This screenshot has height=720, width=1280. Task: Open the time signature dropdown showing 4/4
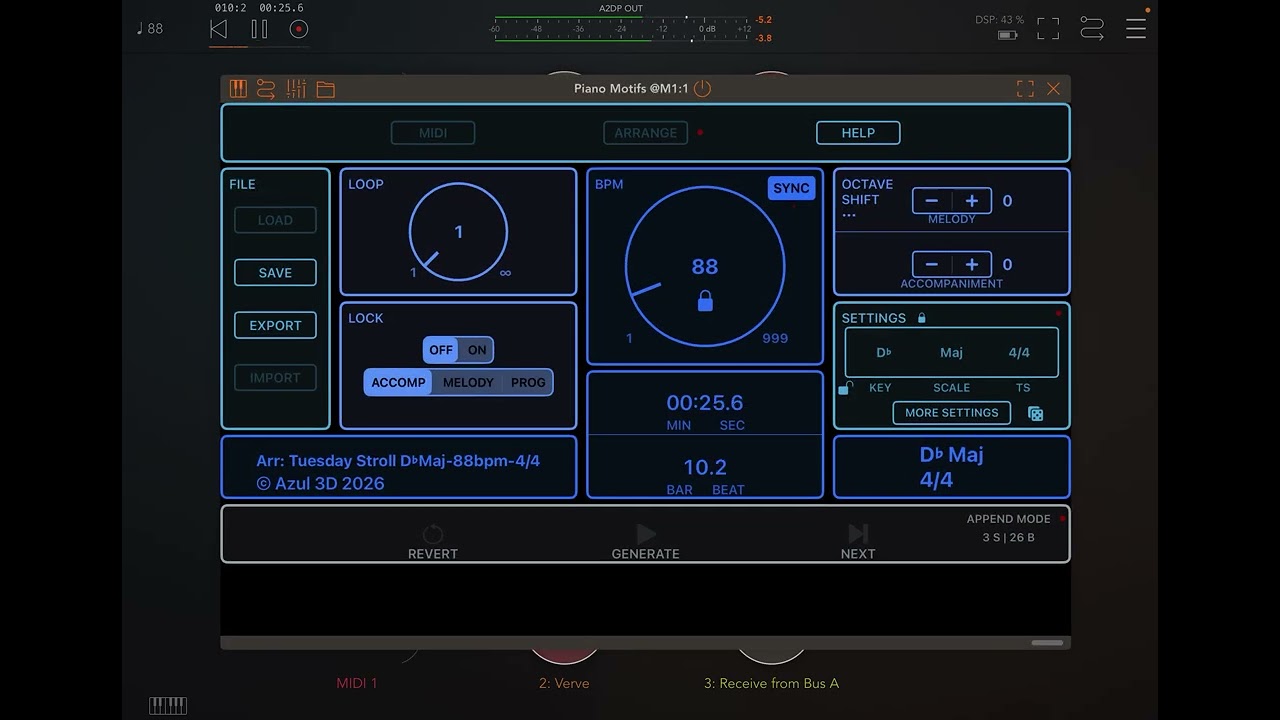(1019, 352)
